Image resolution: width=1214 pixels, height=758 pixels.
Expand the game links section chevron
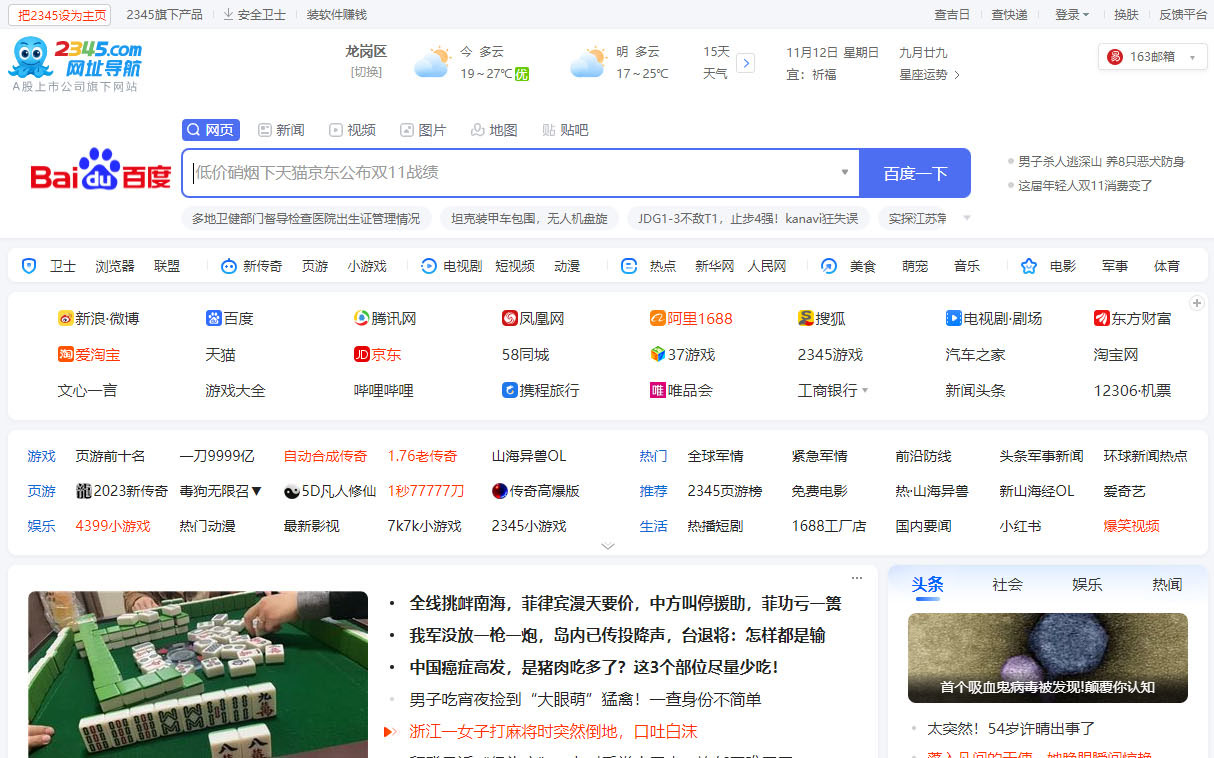pyautogui.click(x=608, y=546)
